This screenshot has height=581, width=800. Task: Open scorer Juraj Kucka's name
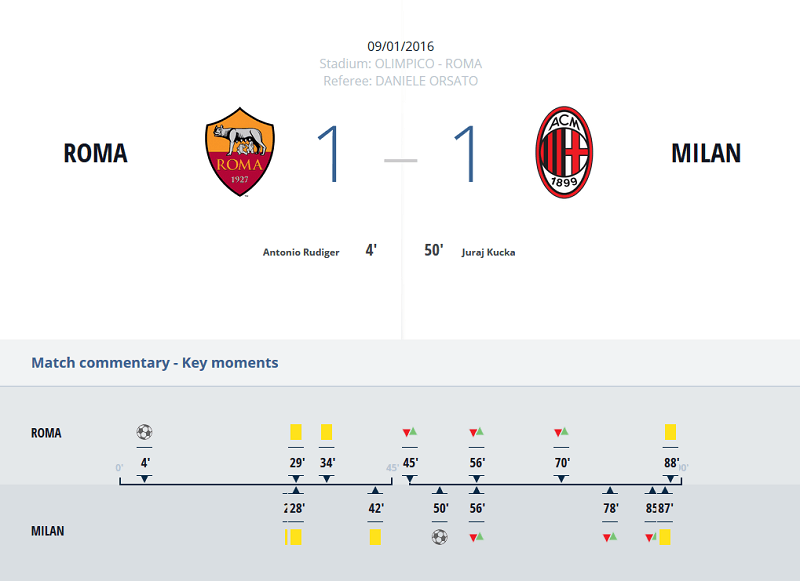(488, 252)
